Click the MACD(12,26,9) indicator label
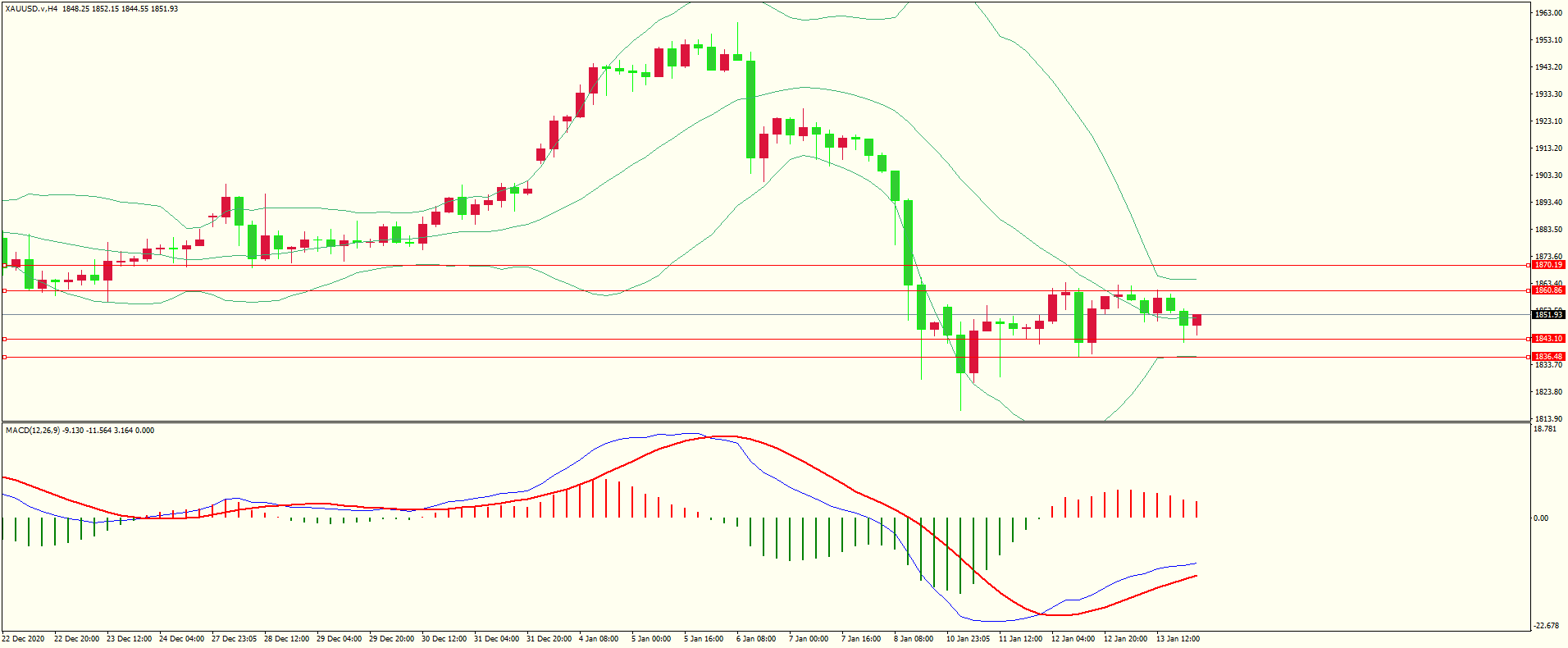 [33, 431]
